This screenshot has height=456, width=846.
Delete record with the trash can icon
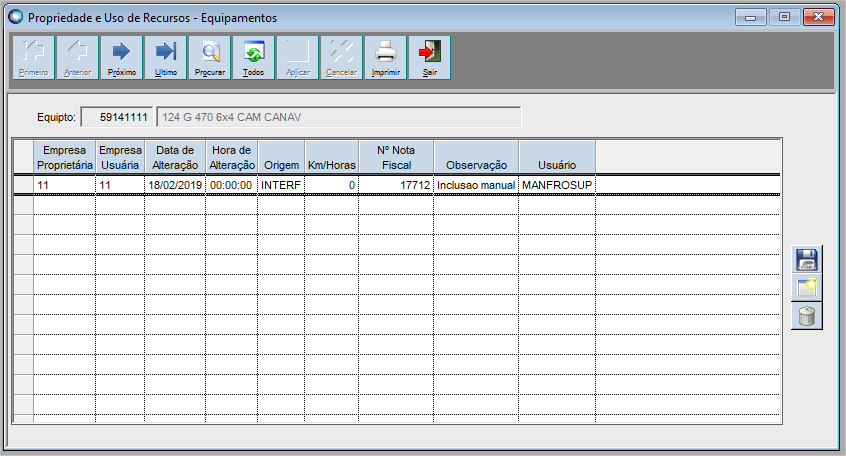click(x=807, y=316)
